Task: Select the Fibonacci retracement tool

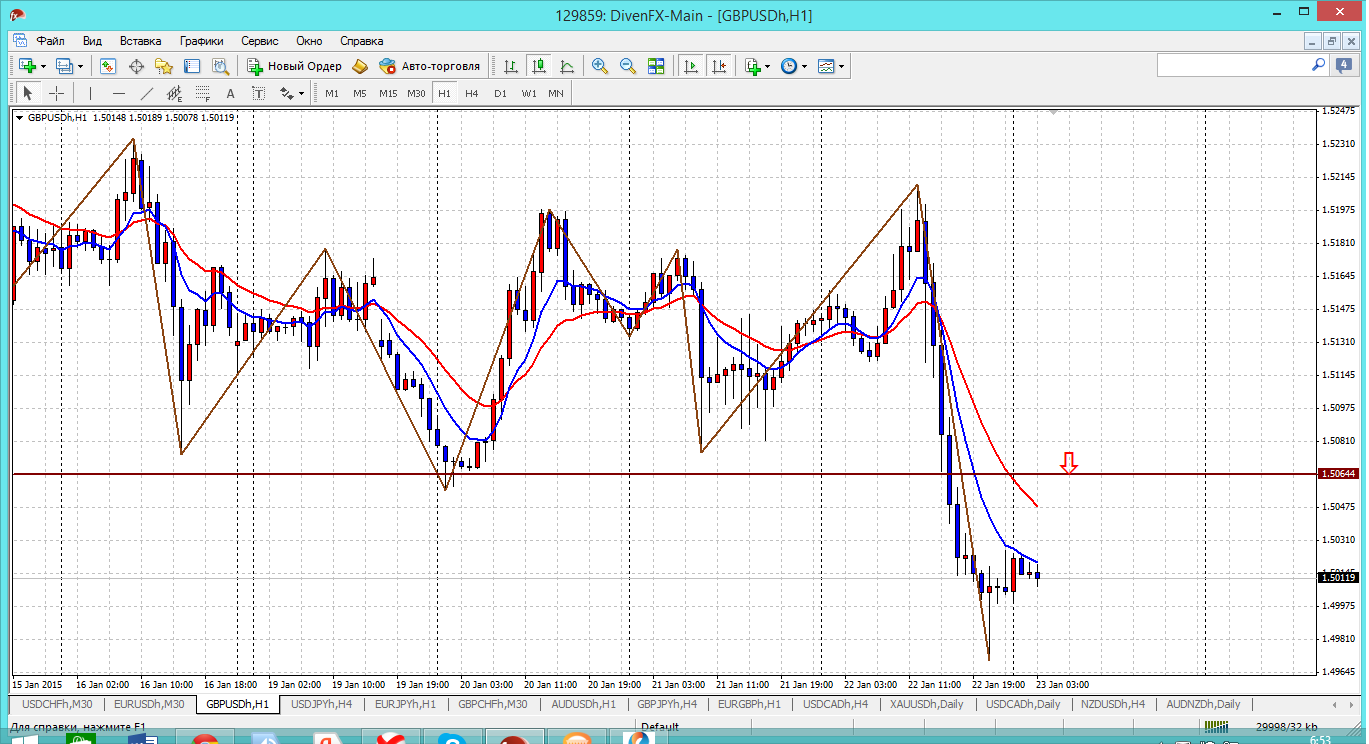Action: tap(203, 93)
